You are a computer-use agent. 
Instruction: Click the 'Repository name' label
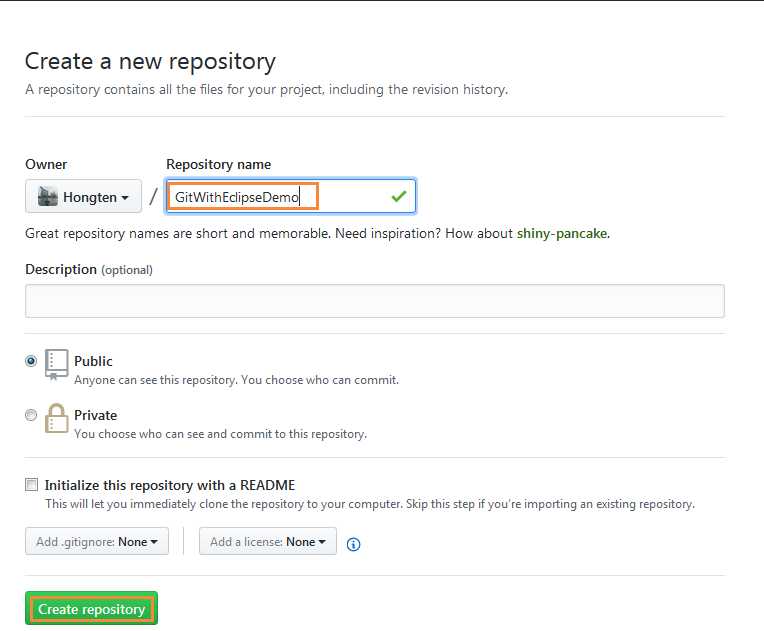pyautogui.click(x=218, y=164)
